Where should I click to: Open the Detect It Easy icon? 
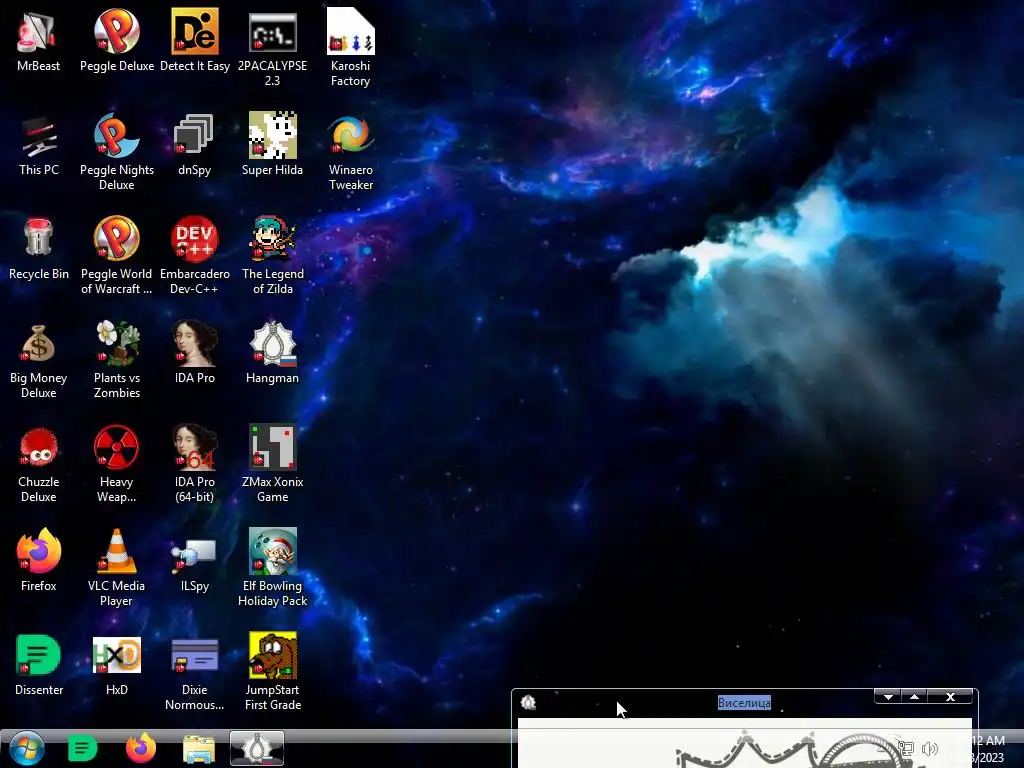pos(195,40)
